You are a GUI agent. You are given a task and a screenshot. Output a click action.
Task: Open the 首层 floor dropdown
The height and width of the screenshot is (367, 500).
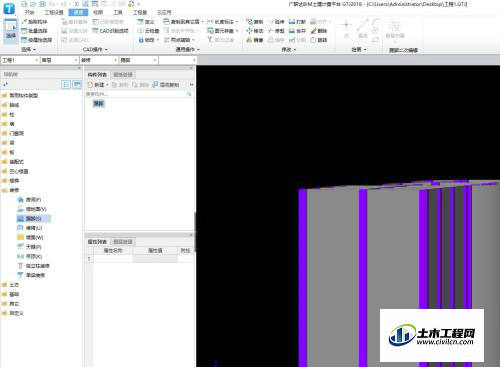click(60, 60)
